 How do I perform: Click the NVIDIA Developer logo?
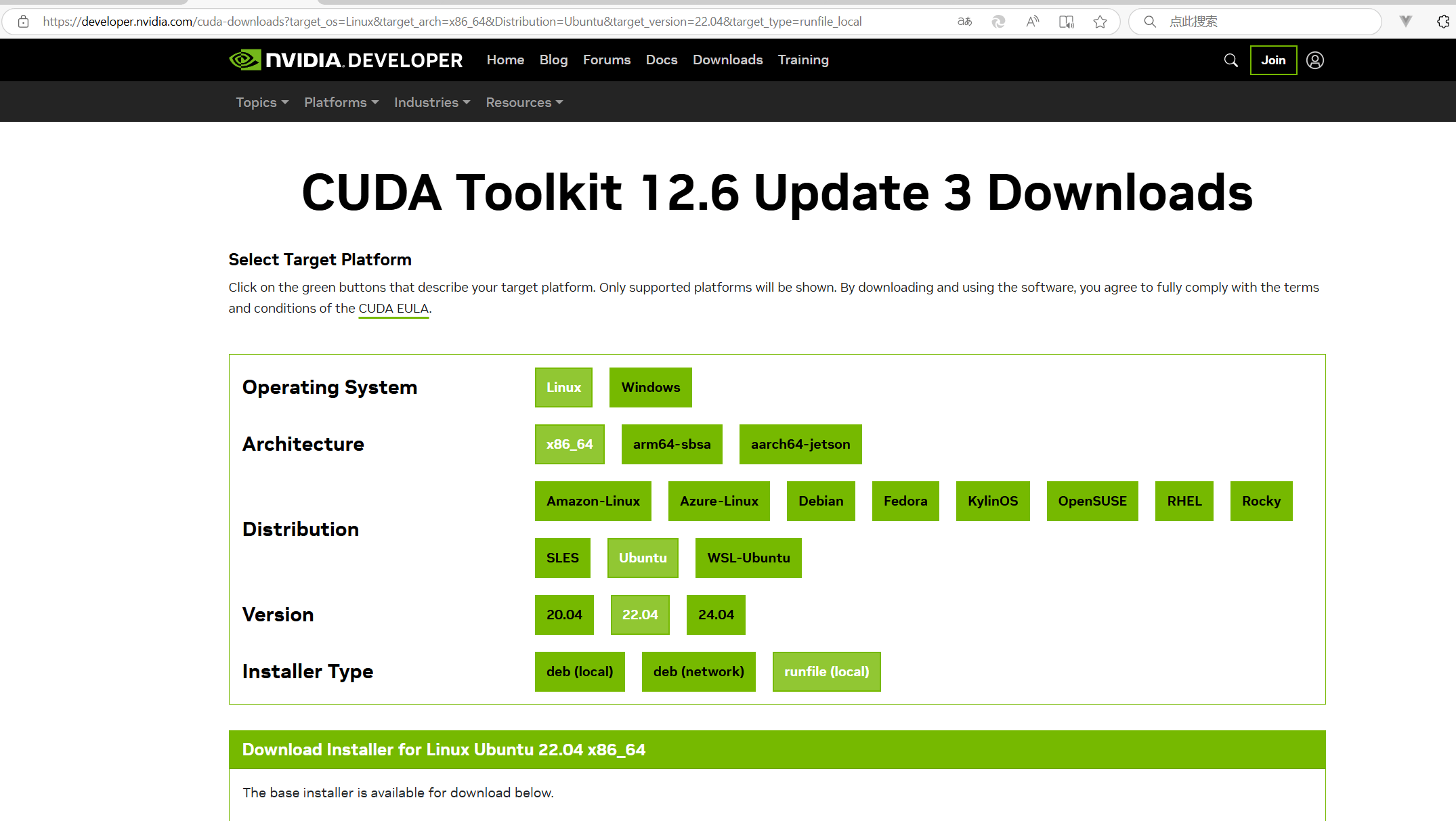click(346, 60)
